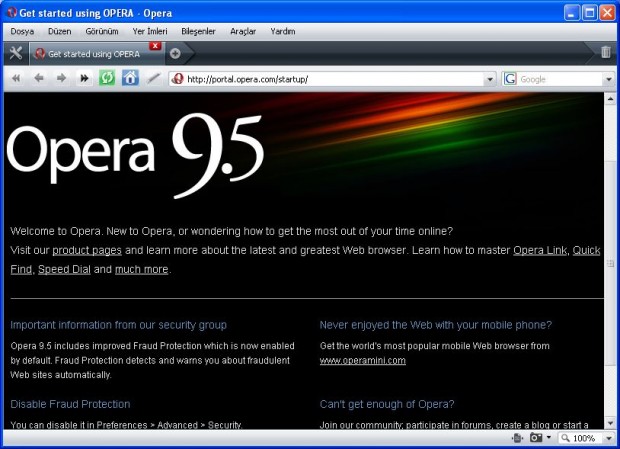Reload the page with green refresh icon

coord(107,78)
